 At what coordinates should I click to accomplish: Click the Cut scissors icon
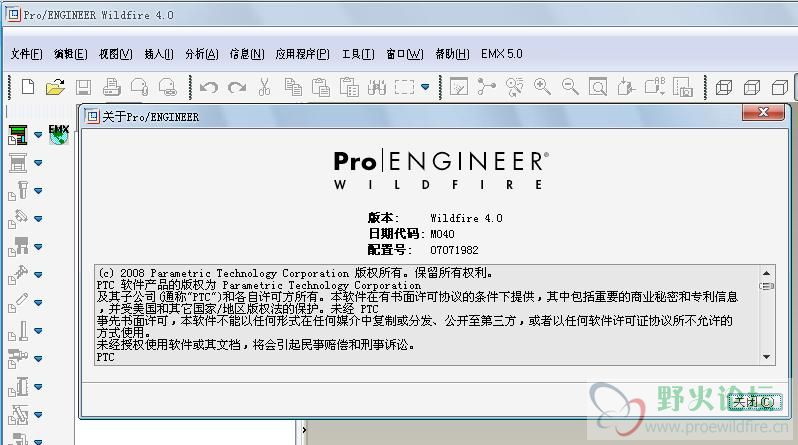pos(264,87)
